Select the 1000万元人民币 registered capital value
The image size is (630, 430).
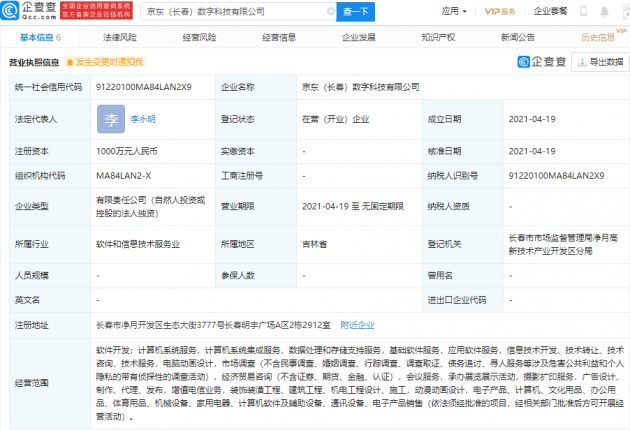pos(127,151)
